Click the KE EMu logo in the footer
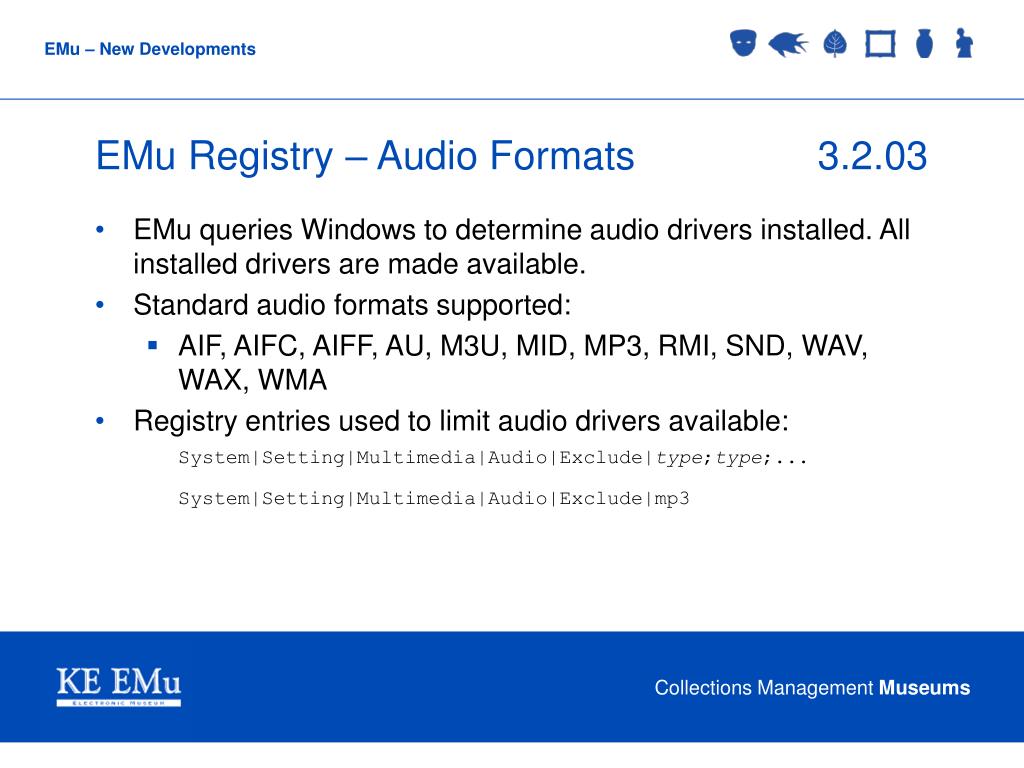This screenshot has width=1024, height=768. 119,686
